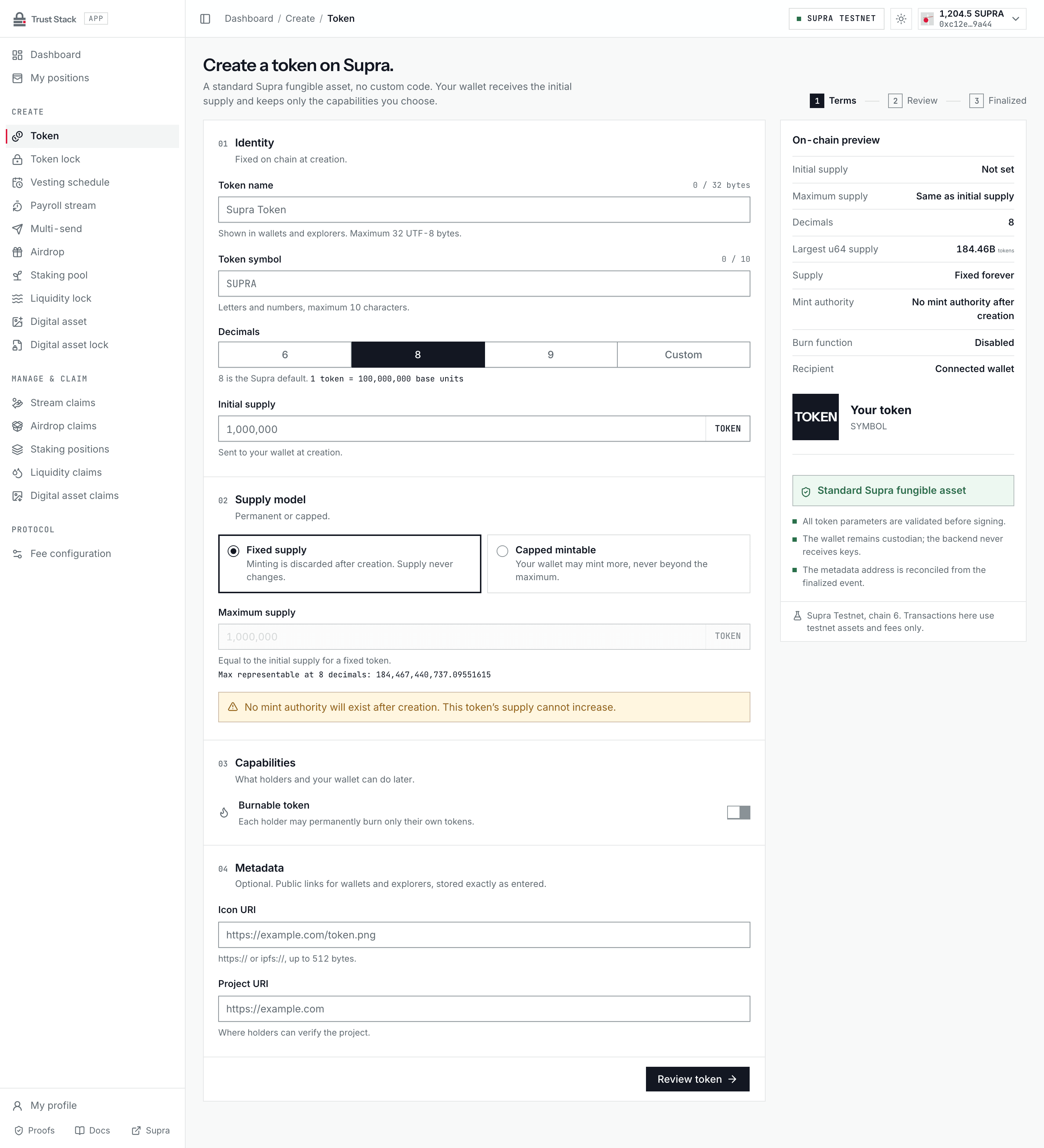1044x1148 pixels.
Task: Click the APP badge next to logo
Action: (x=96, y=19)
